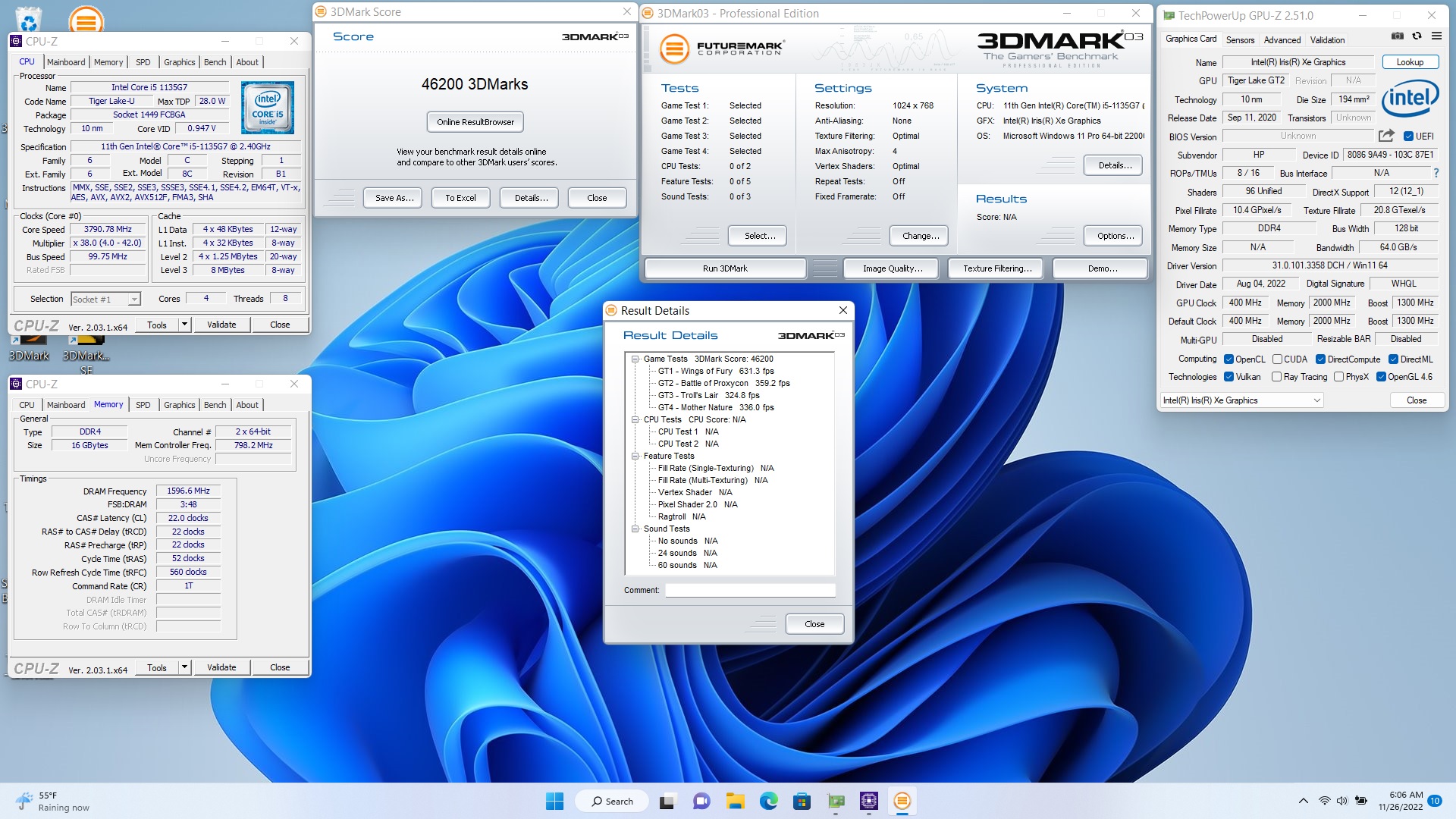Click the Texture Filtering button in 3DMark03
Image resolution: width=1456 pixels, height=819 pixels.
coord(997,268)
